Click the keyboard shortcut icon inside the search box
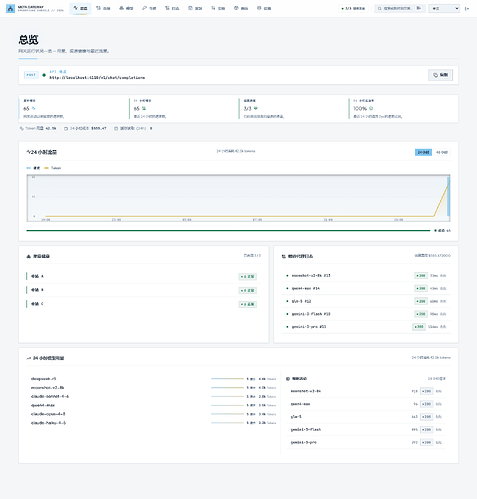This screenshot has height=499, width=477. tap(419, 8)
